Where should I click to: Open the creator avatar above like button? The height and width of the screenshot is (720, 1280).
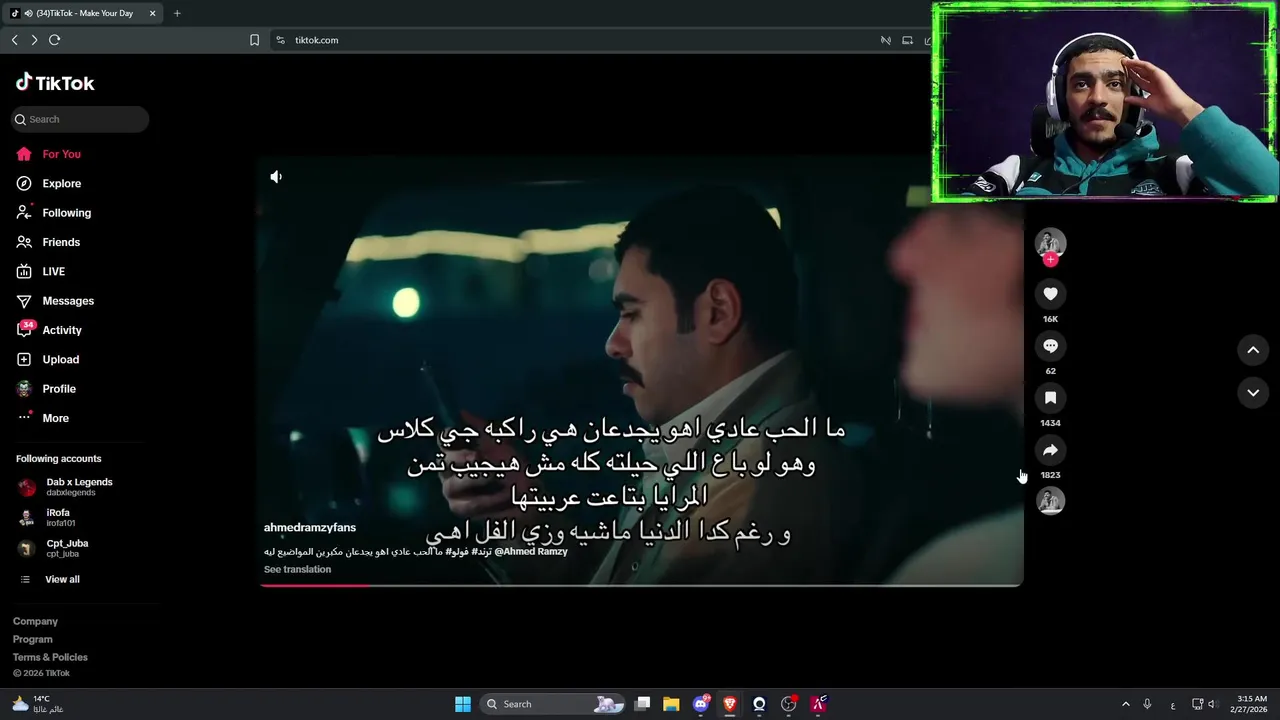pyautogui.click(x=1050, y=242)
